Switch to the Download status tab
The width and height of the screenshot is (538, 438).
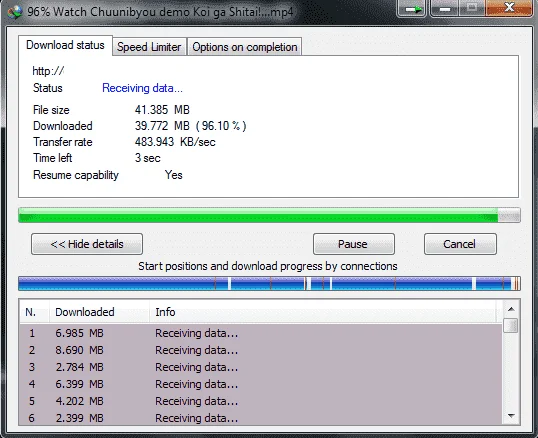(x=65, y=45)
